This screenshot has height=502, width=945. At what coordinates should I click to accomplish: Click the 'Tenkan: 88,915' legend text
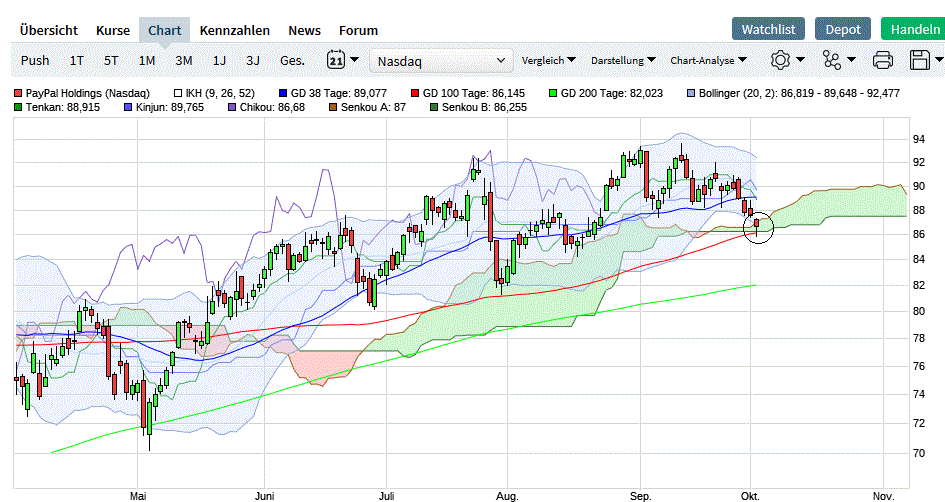tap(63, 107)
